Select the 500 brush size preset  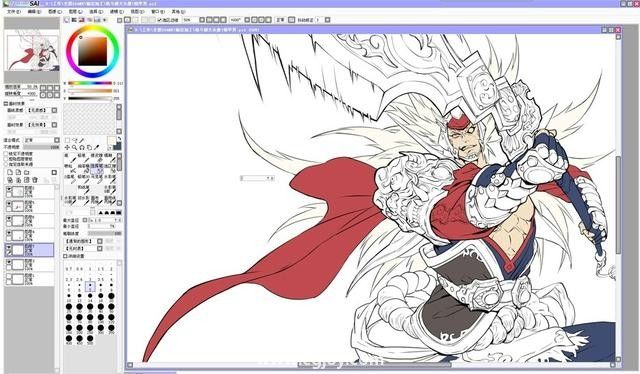90,339
